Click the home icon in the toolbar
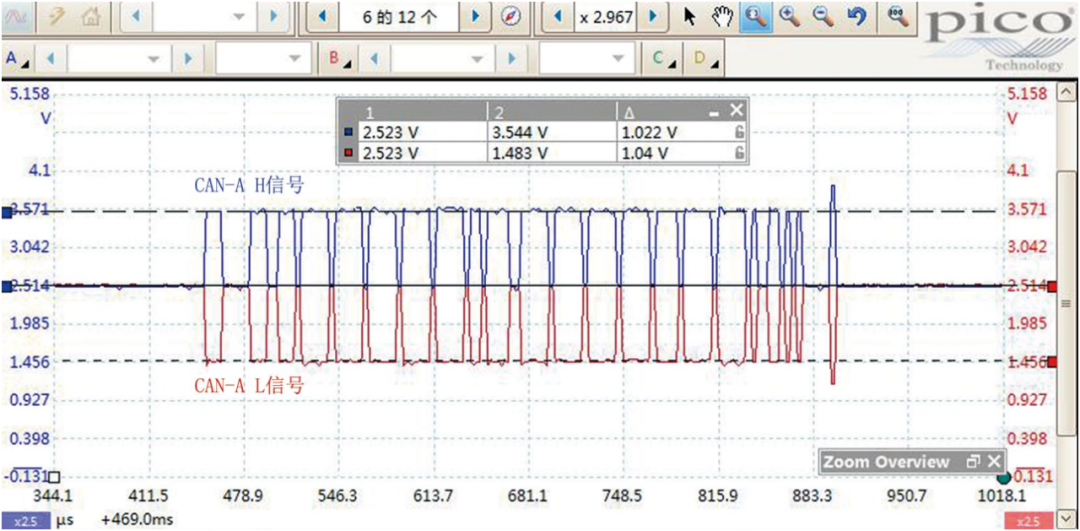1080x531 pixels. tap(91, 17)
